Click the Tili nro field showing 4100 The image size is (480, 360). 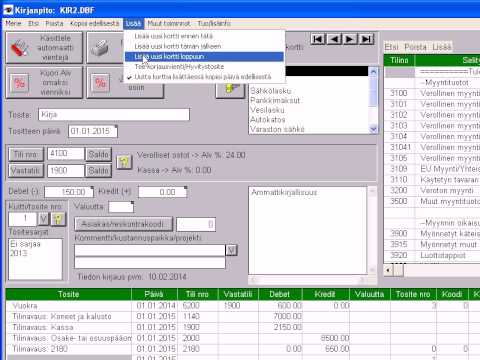coord(66,154)
